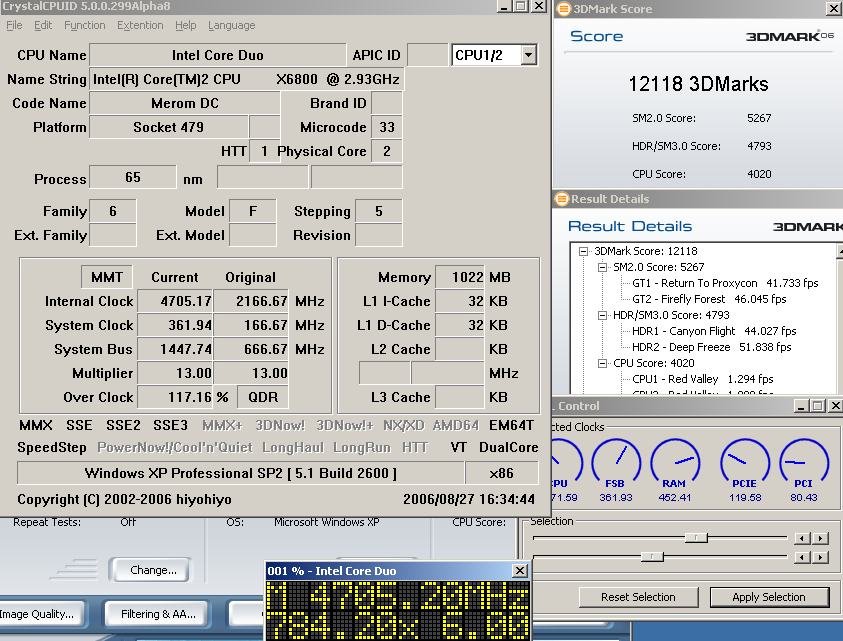
Task: Select GT2 - Firefly Forest result
Action: point(709,299)
